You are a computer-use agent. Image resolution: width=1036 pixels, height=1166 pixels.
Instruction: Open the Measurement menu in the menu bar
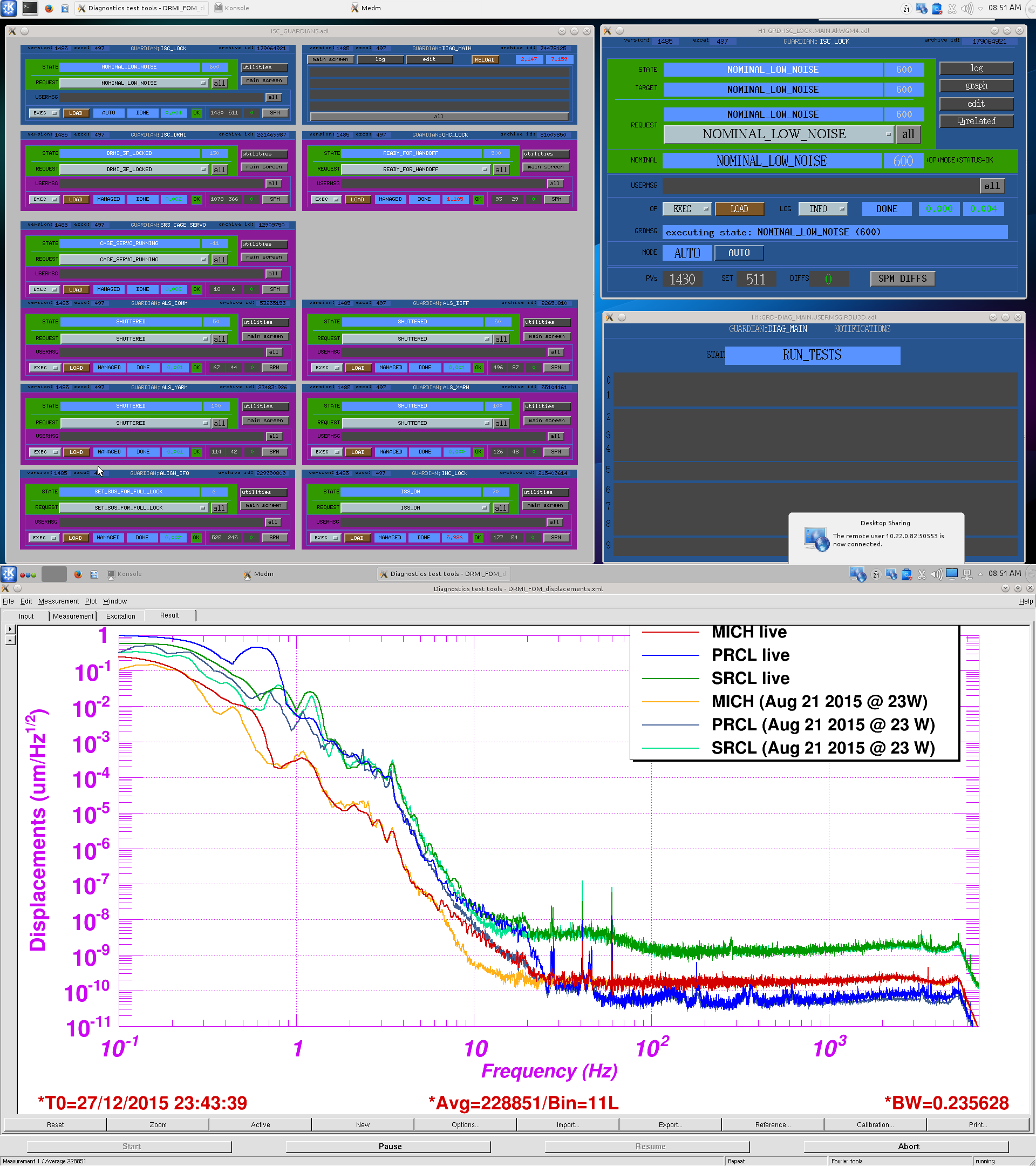pyautogui.click(x=58, y=601)
